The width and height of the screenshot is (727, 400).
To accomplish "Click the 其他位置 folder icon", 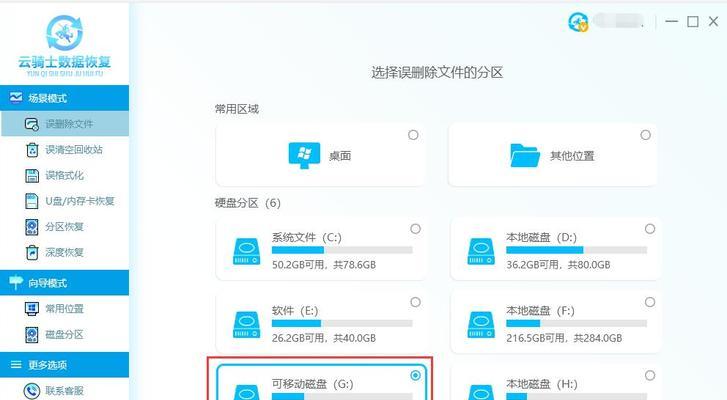I will (x=525, y=155).
